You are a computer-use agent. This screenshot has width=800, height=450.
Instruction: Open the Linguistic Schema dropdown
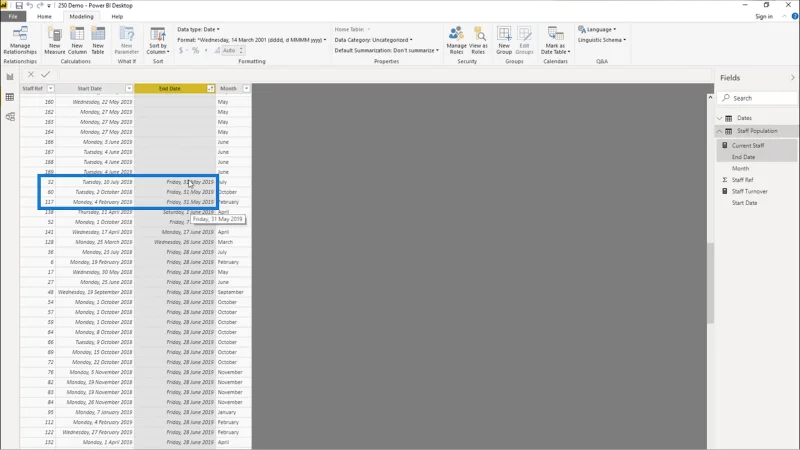(602, 40)
